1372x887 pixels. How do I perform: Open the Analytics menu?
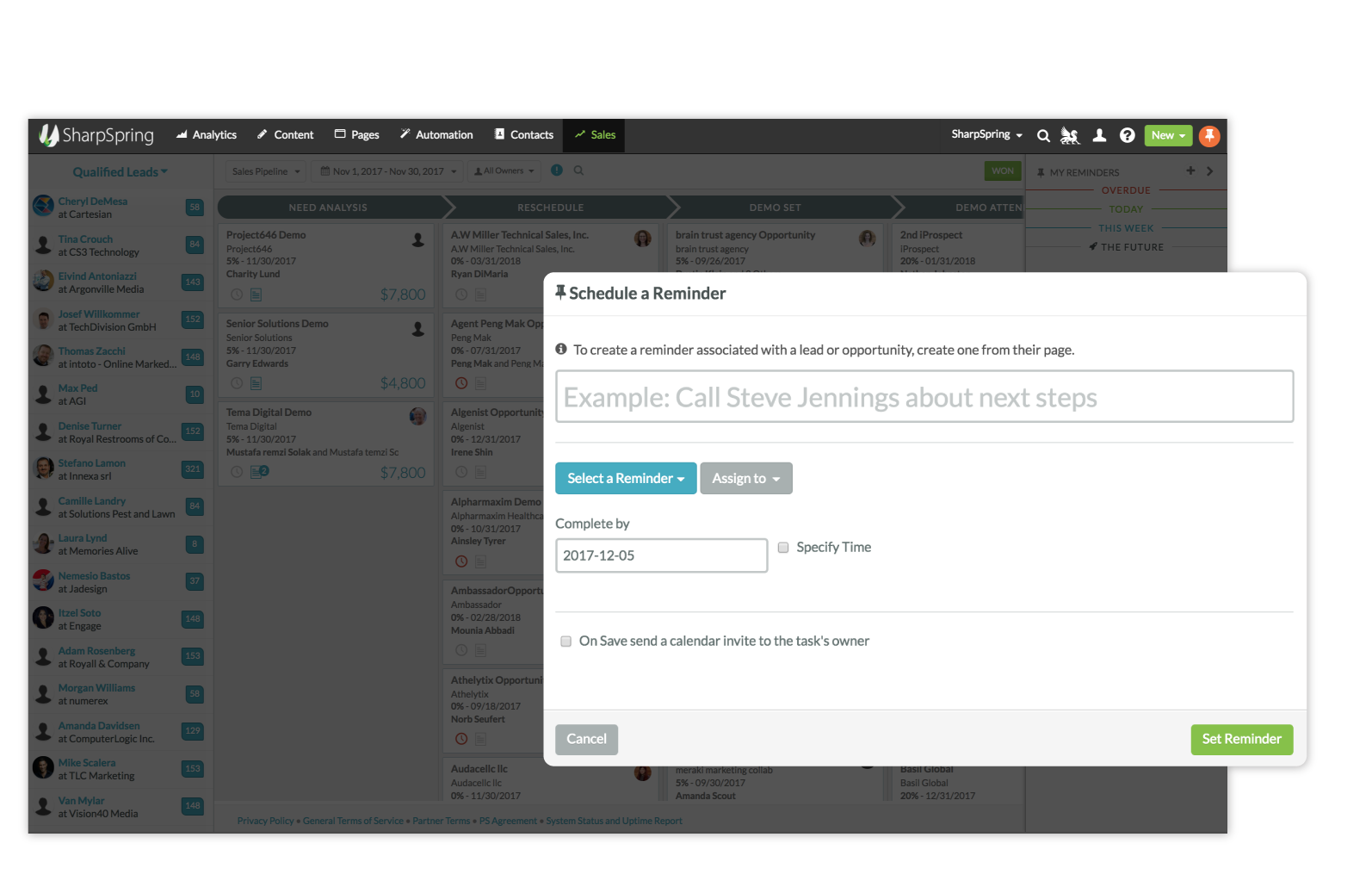click(207, 135)
